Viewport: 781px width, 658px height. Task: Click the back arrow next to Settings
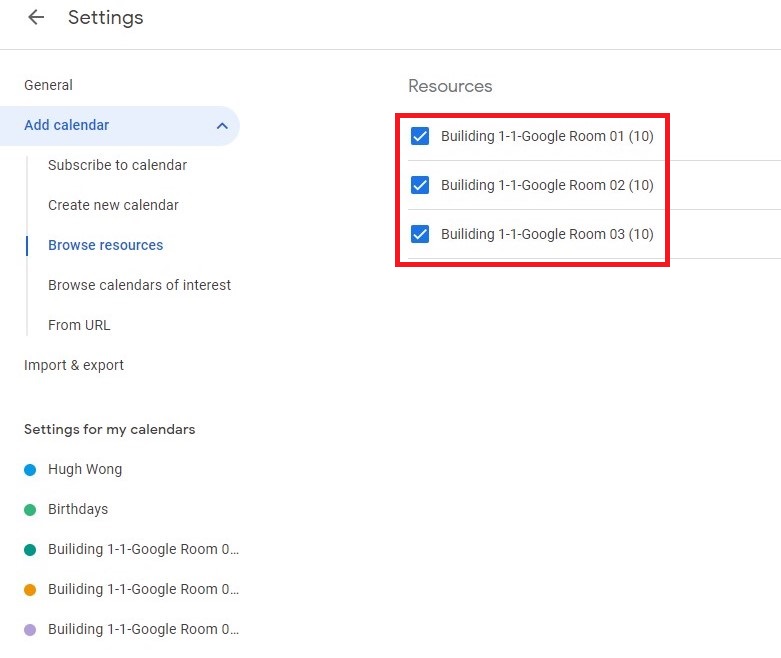(36, 18)
